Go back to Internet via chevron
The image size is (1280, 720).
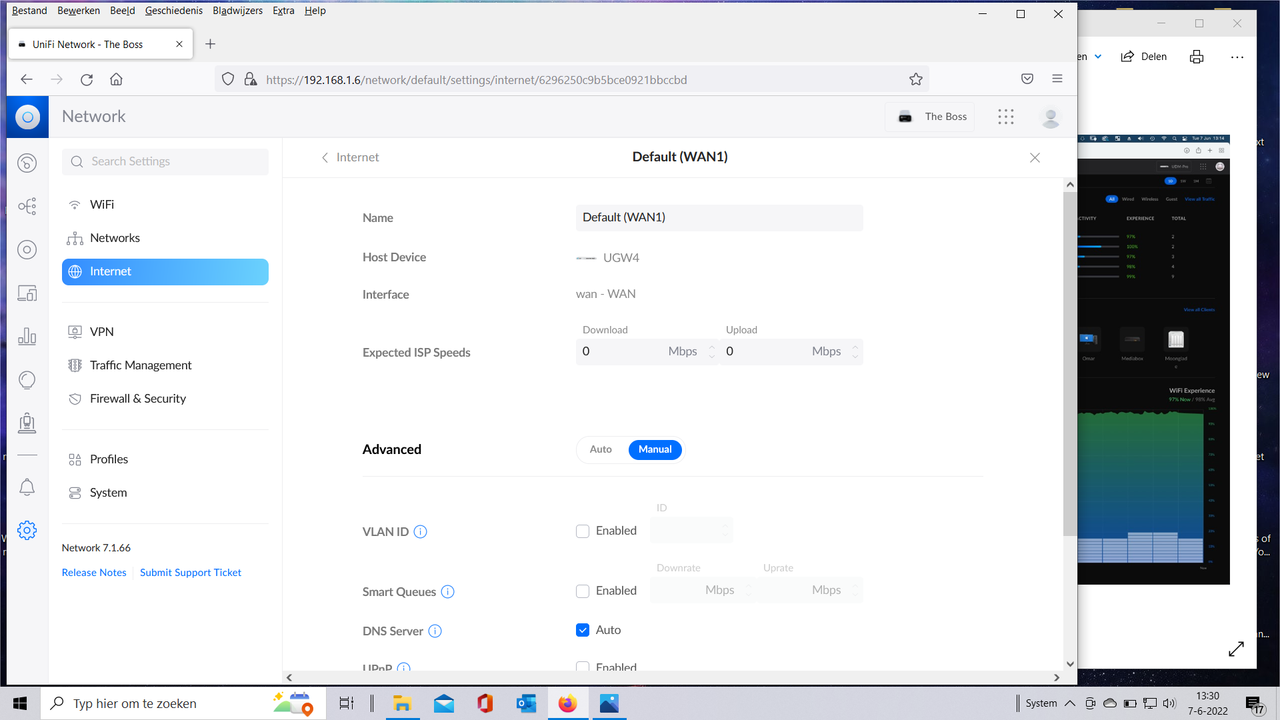click(x=325, y=158)
